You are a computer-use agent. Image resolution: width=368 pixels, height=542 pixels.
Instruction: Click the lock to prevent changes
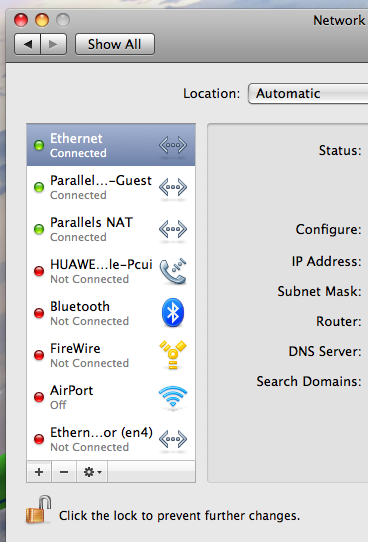pos(38,510)
